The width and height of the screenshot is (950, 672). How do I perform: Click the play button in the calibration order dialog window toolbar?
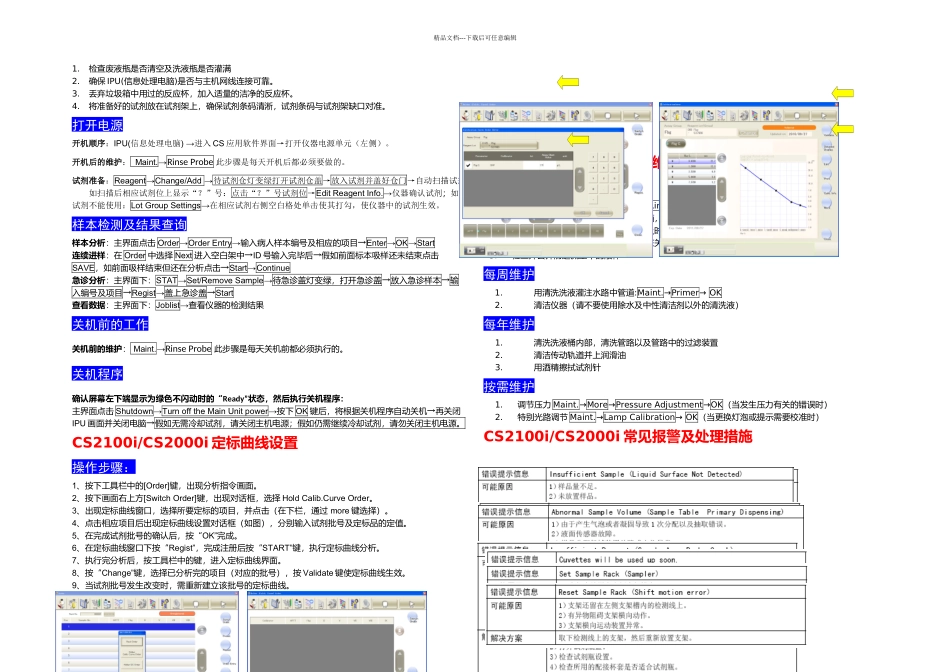(x=635, y=115)
